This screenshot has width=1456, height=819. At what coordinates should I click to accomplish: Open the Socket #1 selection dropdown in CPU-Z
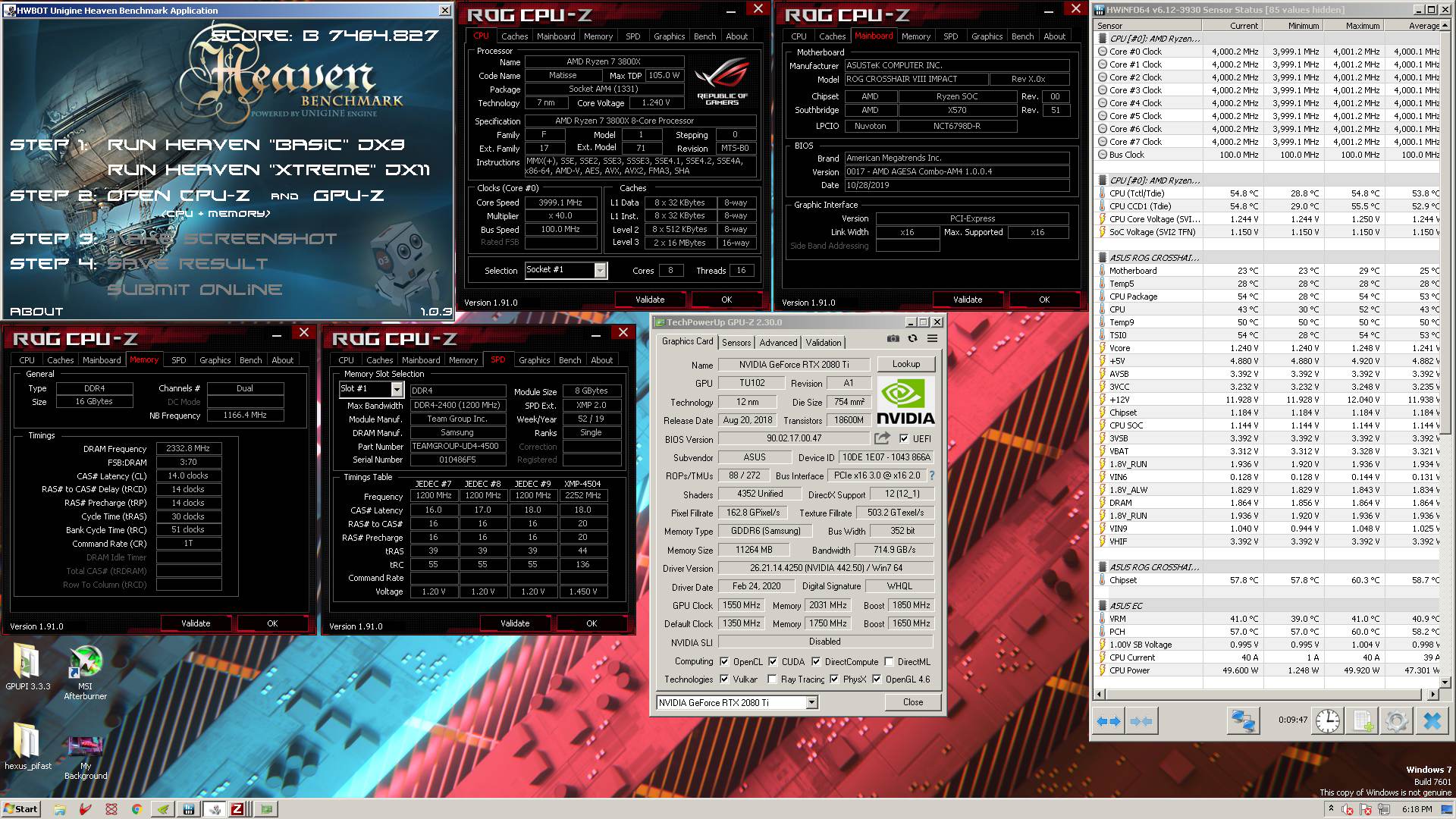tap(566, 270)
